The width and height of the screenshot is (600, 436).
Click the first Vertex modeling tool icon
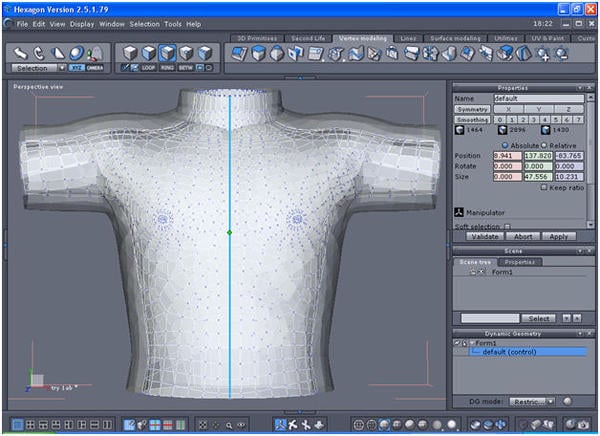(239, 52)
